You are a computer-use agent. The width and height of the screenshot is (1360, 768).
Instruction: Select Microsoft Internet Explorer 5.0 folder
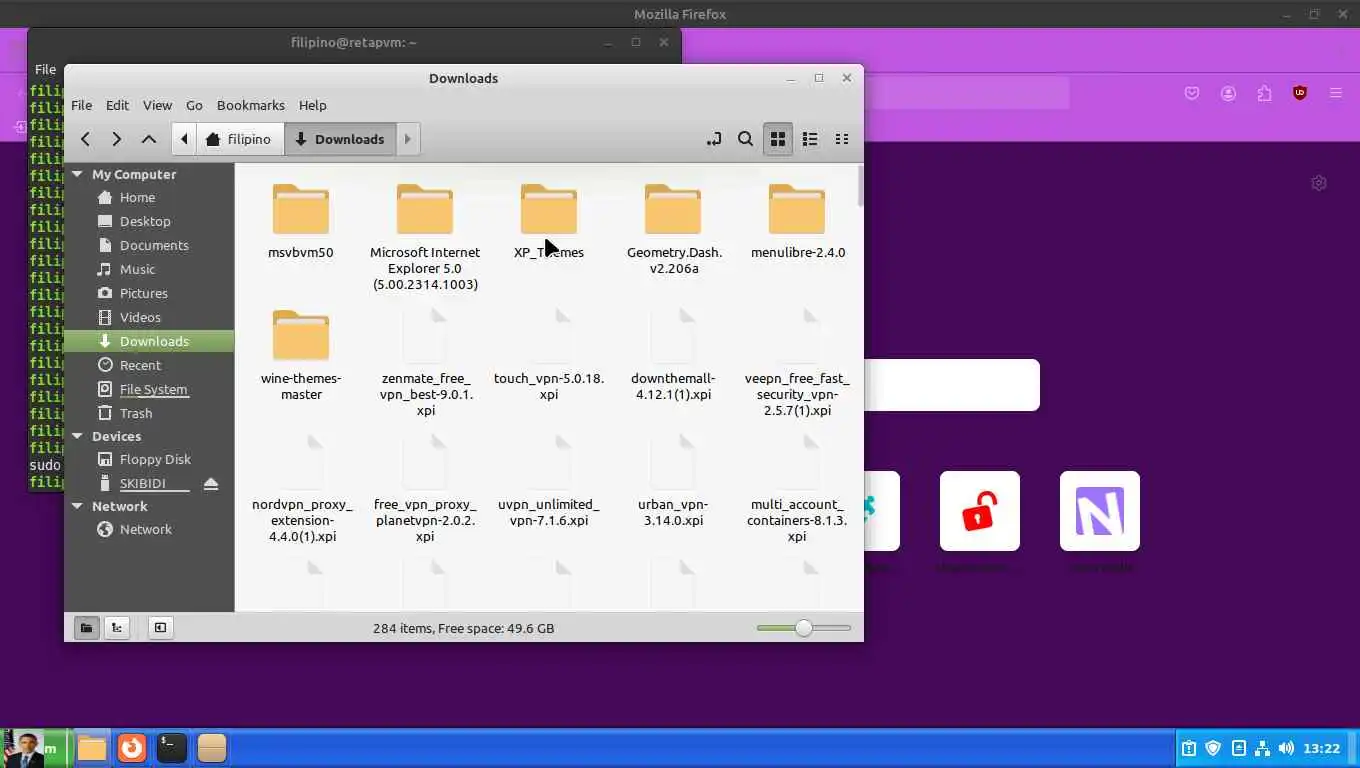425,237
